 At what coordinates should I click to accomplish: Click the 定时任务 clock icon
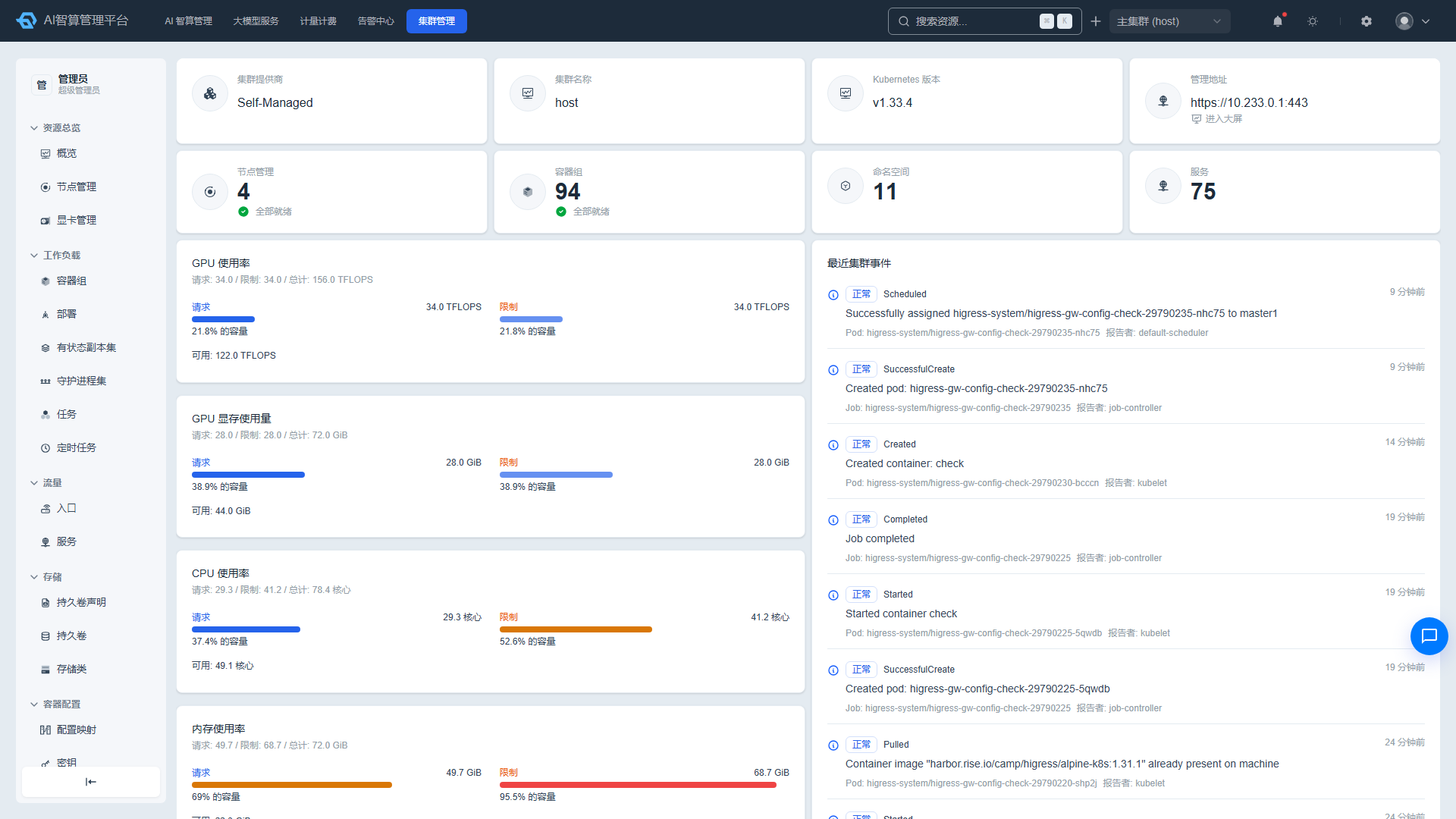[x=45, y=448]
